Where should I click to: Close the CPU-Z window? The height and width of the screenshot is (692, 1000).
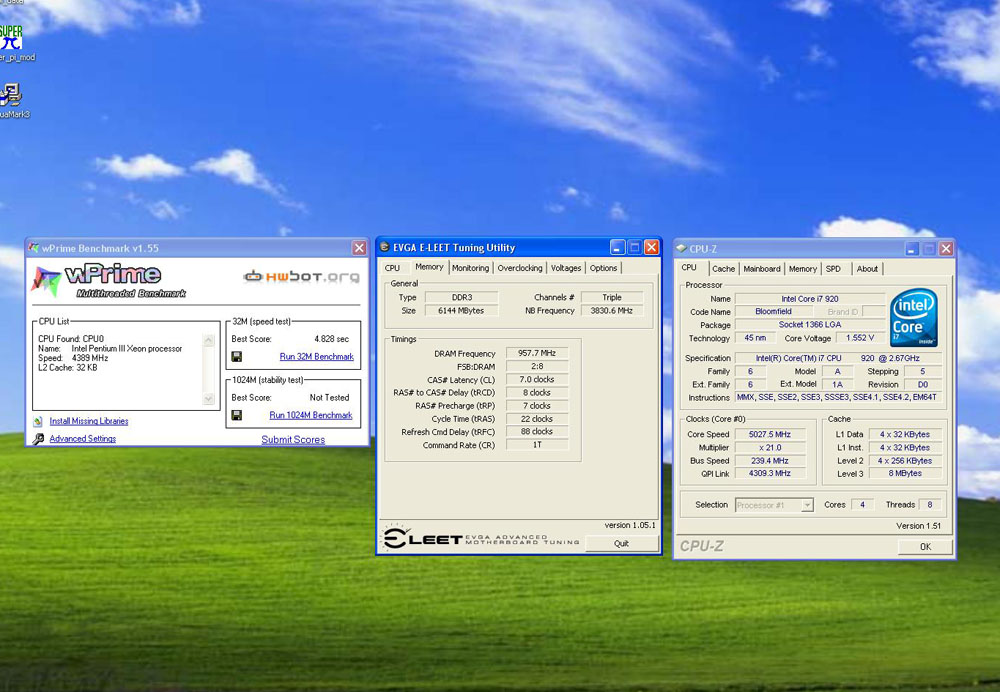coord(946,249)
